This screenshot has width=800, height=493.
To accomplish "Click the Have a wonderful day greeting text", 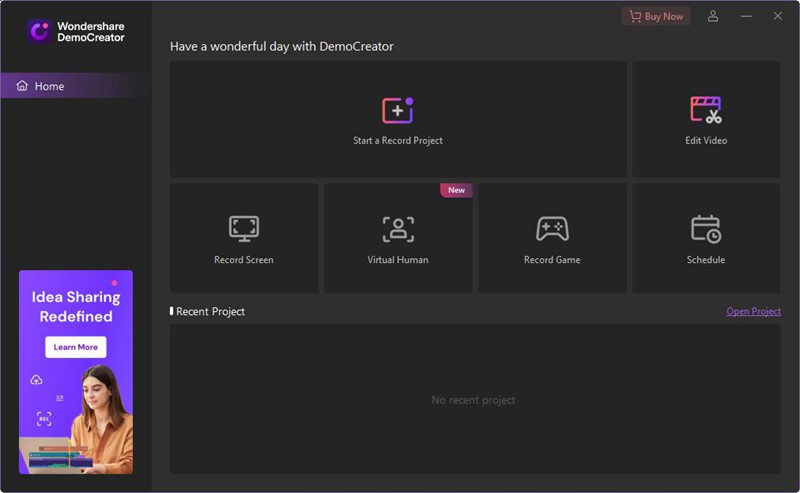I will click(x=282, y=46).
